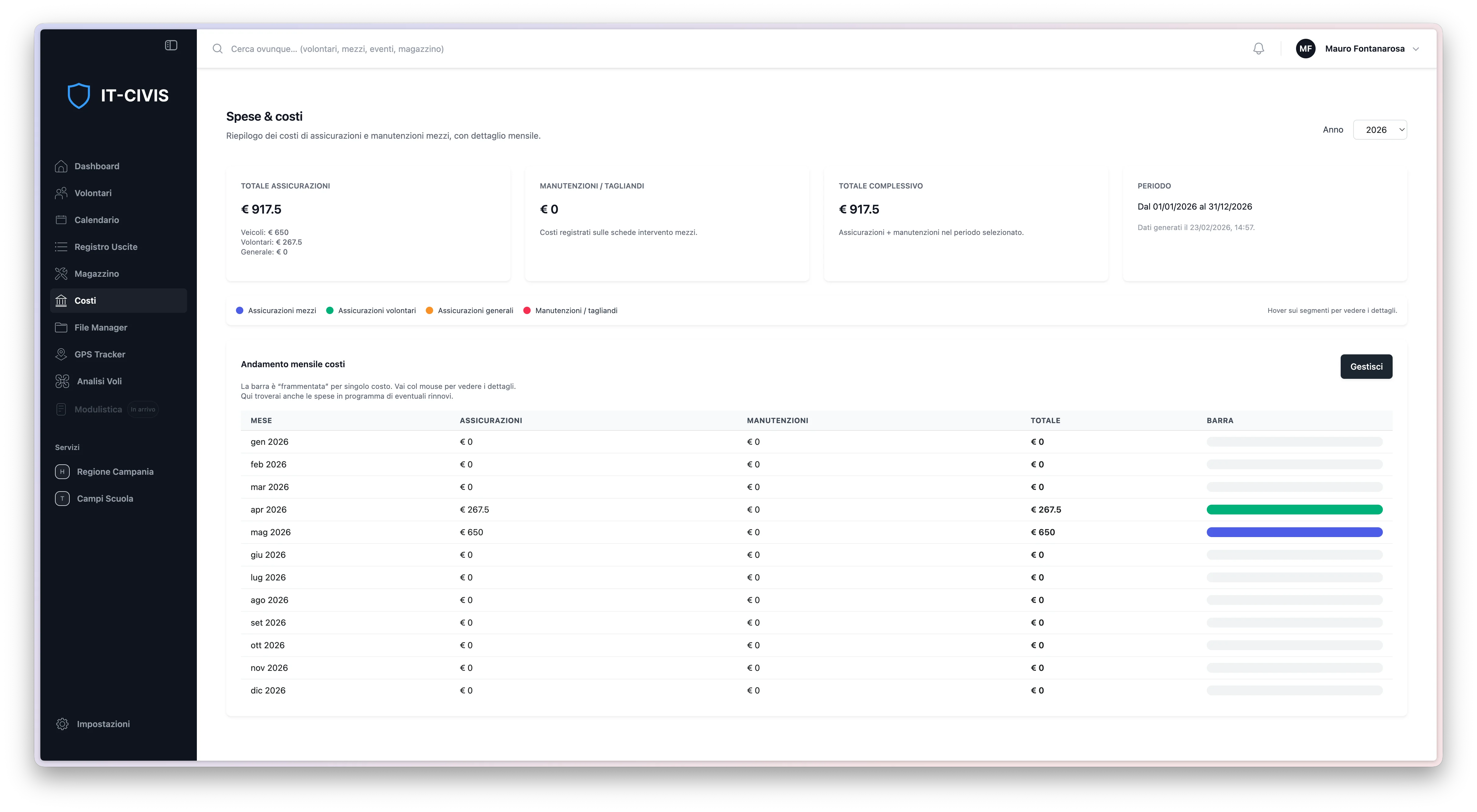
Task: Click the red Manutenzioni / tagliandi legend dot
Action: [x=527, y=311]
